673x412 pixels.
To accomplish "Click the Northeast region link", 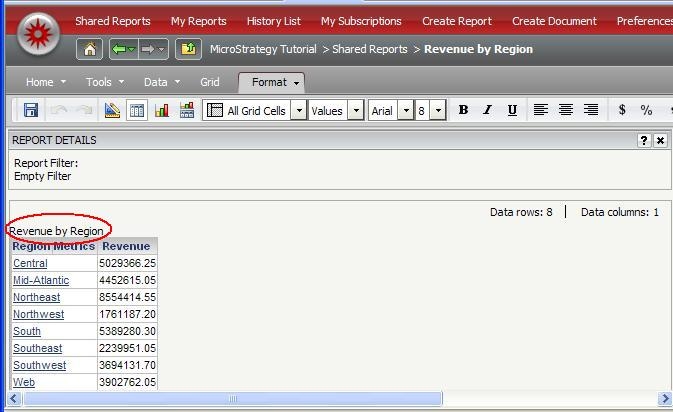I will click(36, 297).
